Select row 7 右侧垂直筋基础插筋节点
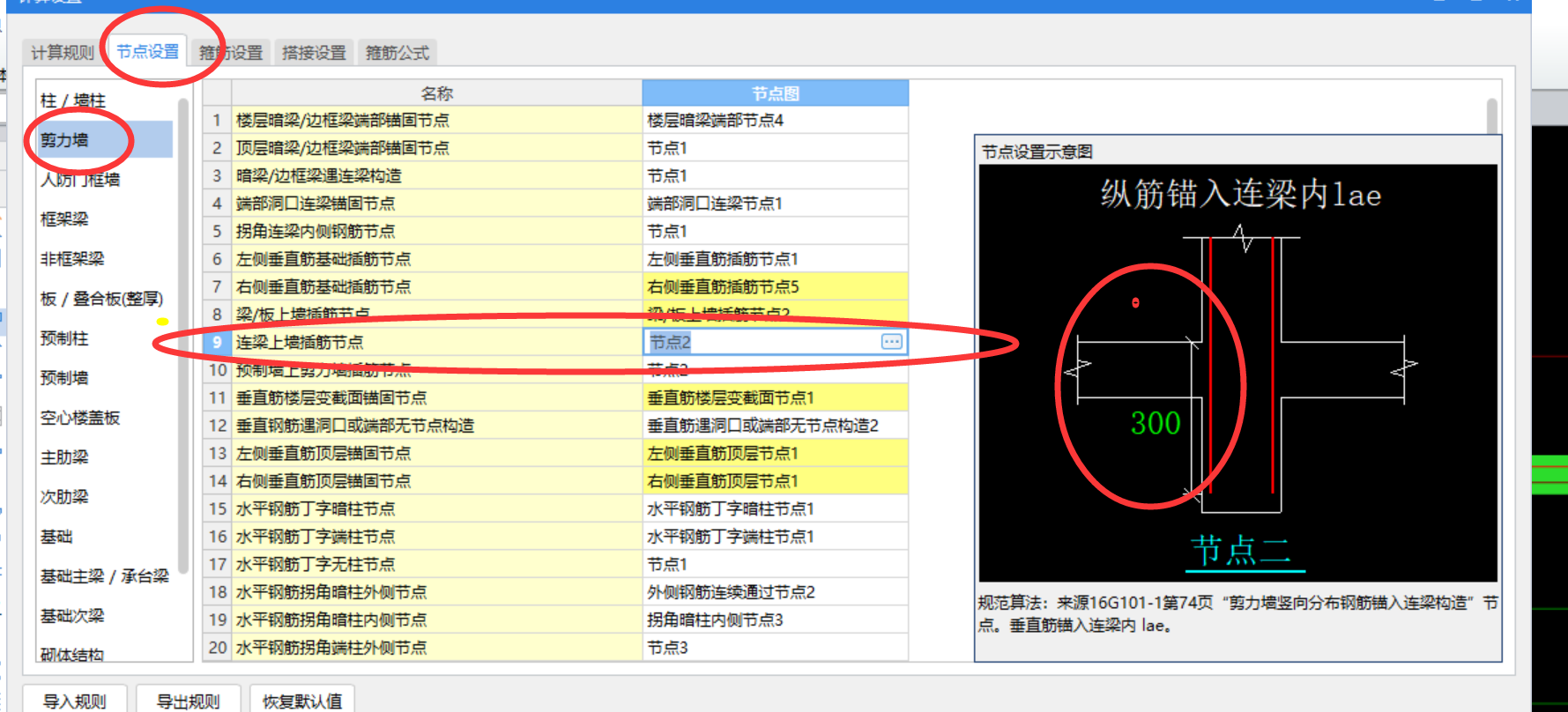The width and height of the screenshot is (1568, 712). tap(437, 286)
